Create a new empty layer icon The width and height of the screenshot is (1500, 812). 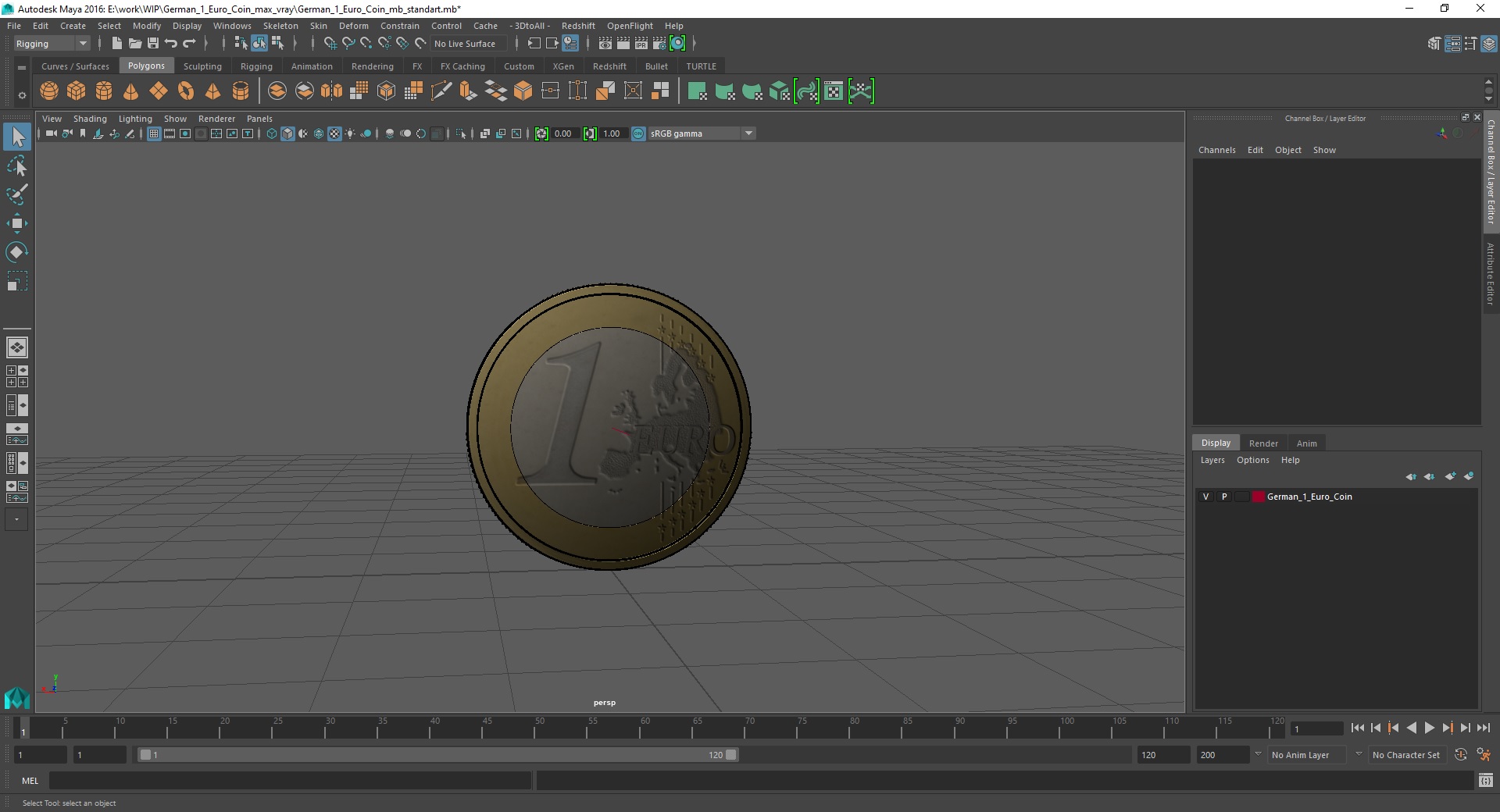click(x=1450, y=476)
